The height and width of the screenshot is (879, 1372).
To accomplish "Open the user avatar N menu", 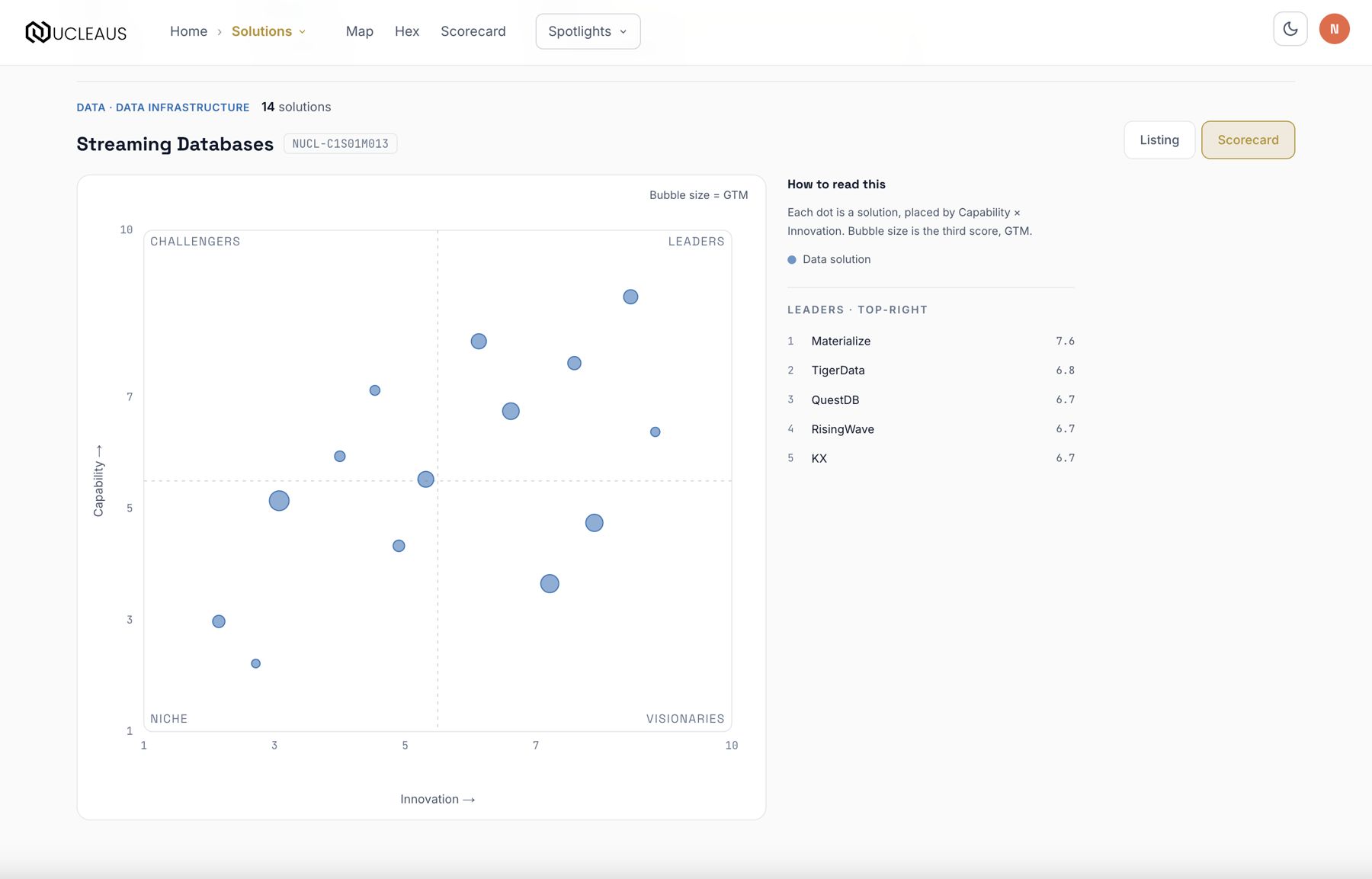I will click(1334, 29).
